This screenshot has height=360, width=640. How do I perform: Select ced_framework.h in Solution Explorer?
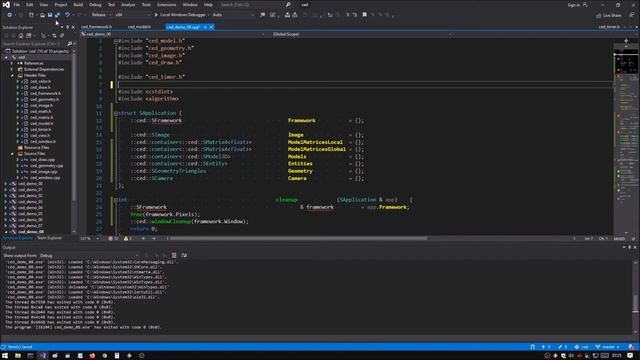[x=45, y=93]
